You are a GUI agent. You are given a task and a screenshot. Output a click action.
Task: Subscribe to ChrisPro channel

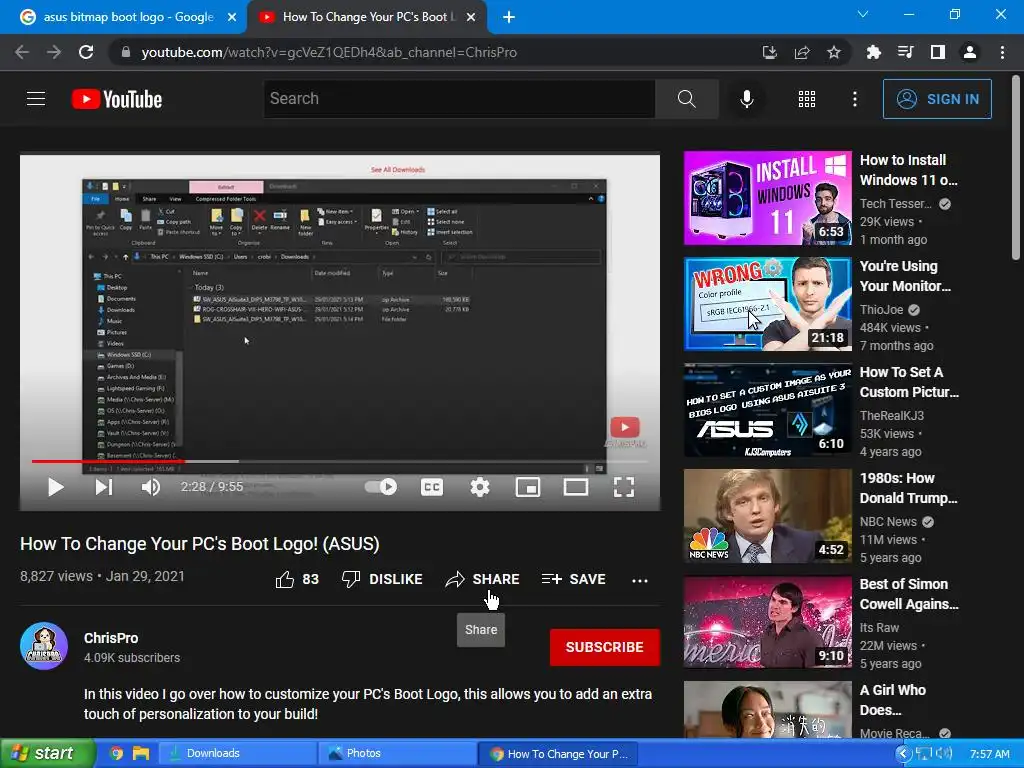[x=605, y=647]
